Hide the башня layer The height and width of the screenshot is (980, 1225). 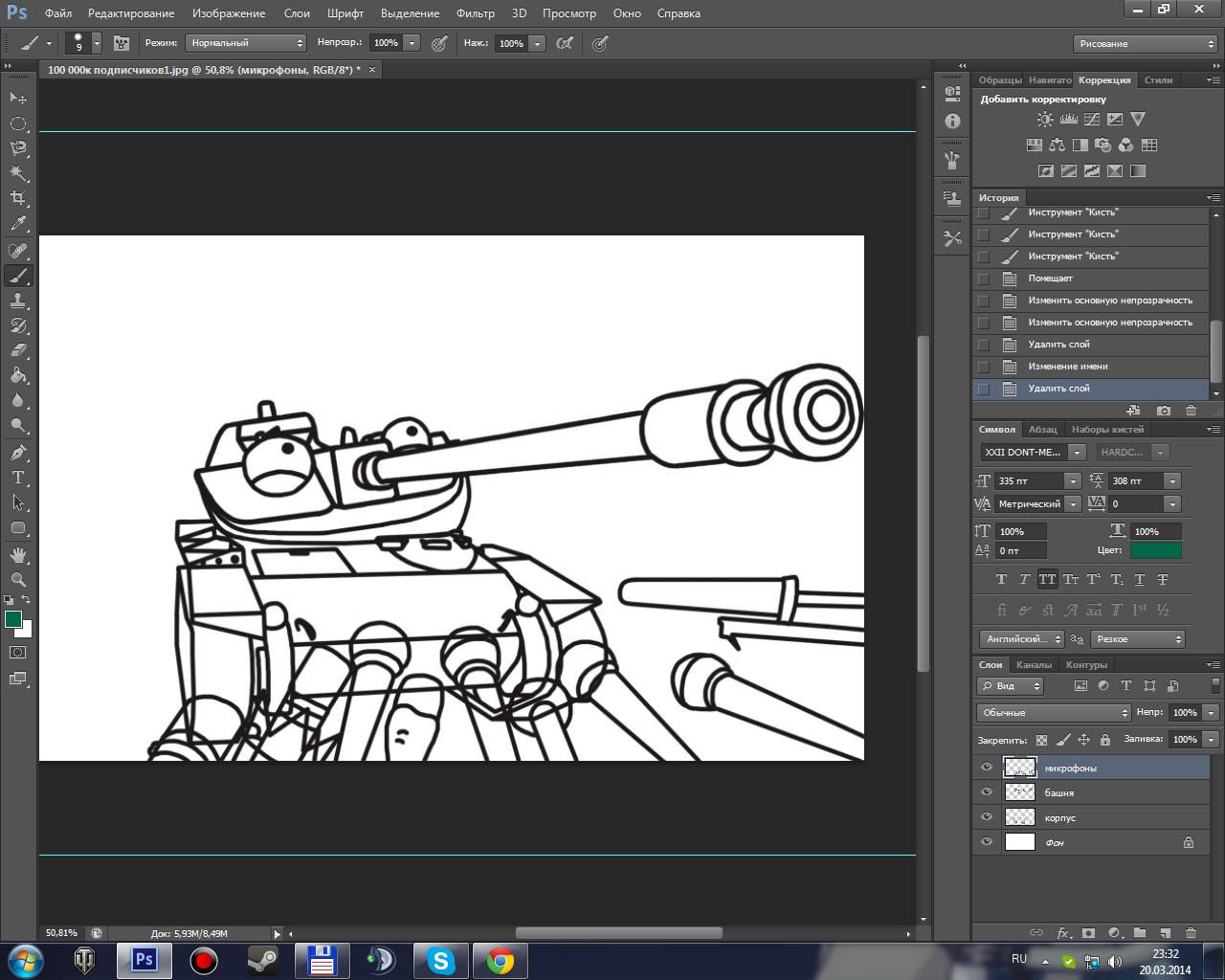point(987,792)
